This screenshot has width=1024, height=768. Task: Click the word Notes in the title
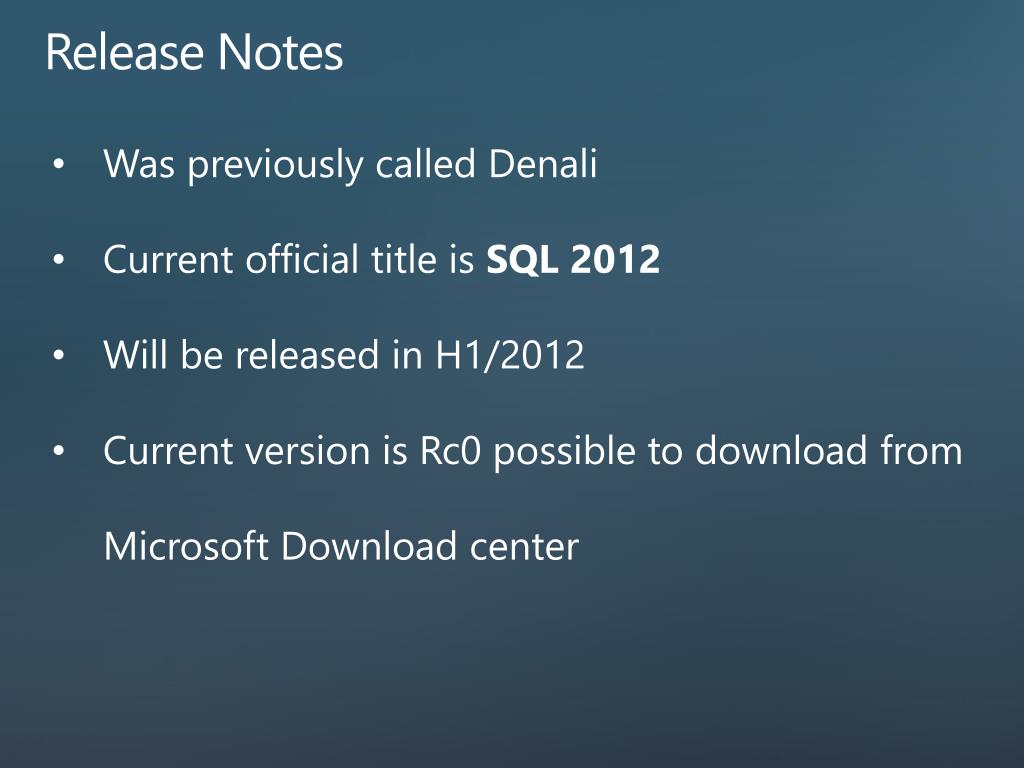tap(280, 52)
